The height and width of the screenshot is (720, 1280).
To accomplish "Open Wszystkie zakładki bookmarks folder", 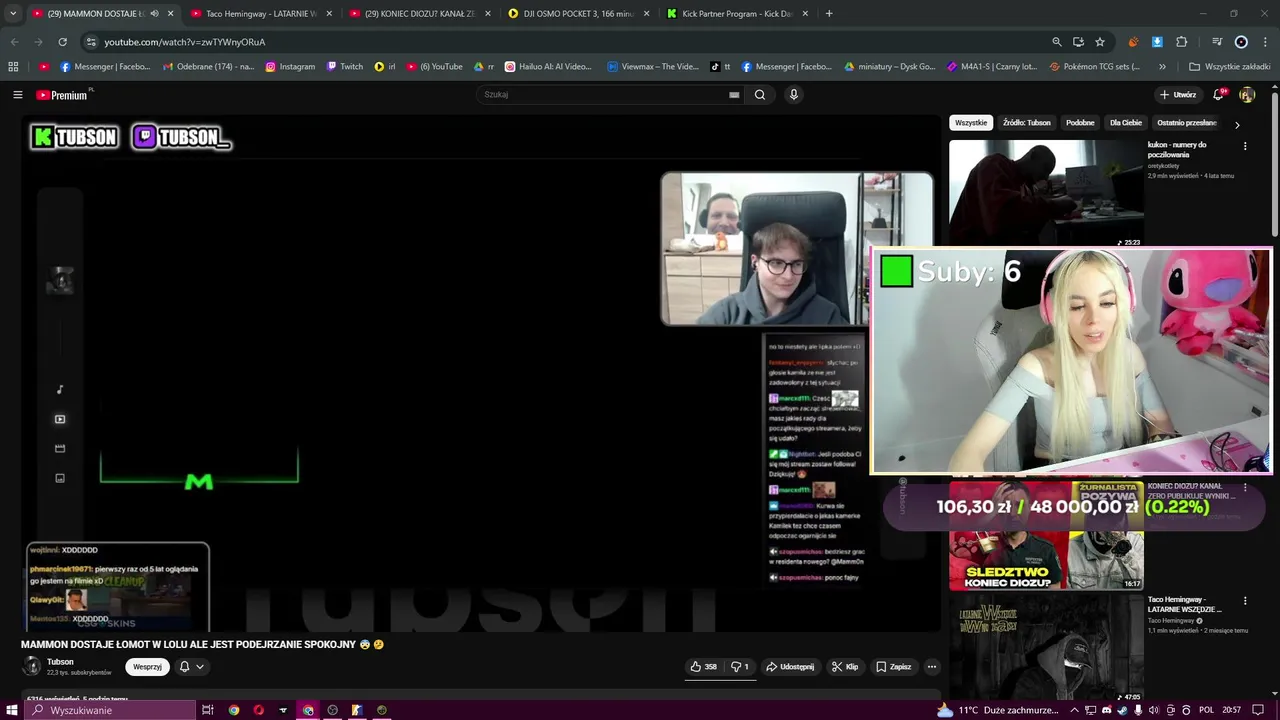I will [x=1229, y=67].
